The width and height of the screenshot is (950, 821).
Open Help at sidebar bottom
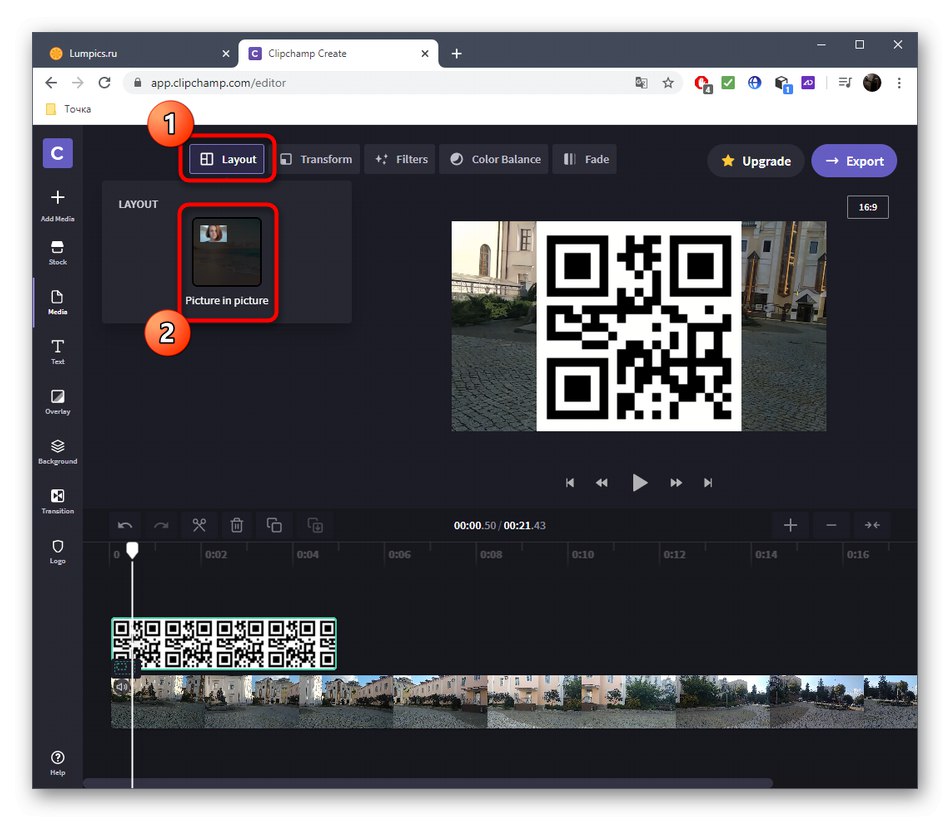[58, 763]
